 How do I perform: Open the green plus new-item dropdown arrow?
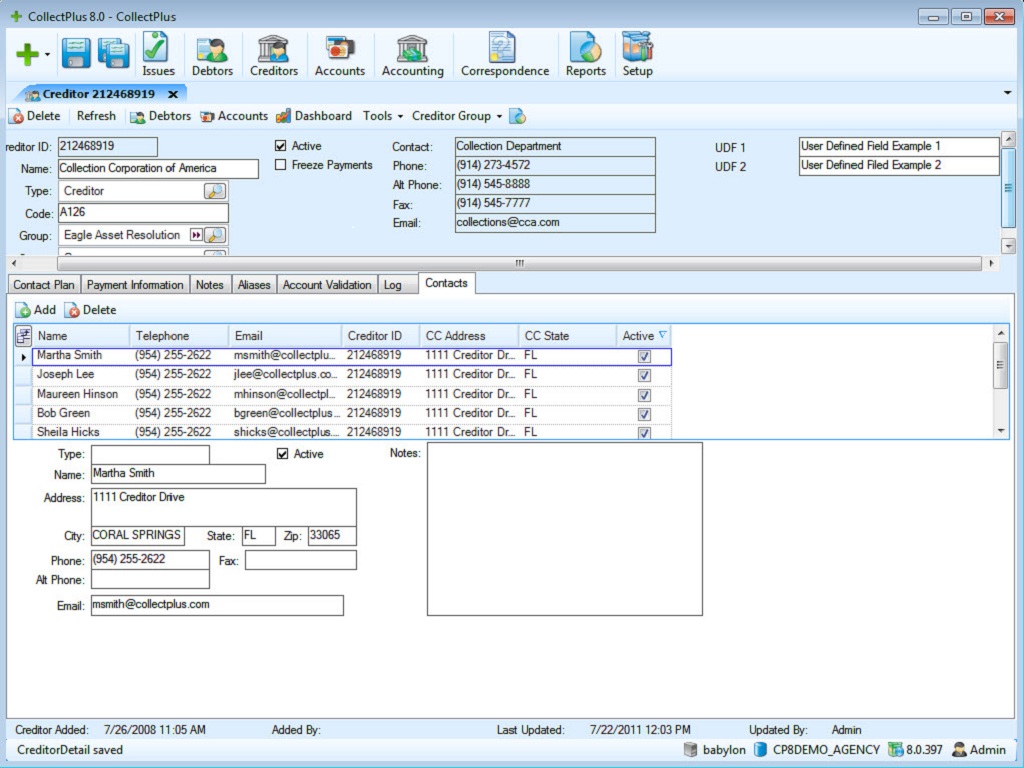pyautogui.click(x=47, y=55)
